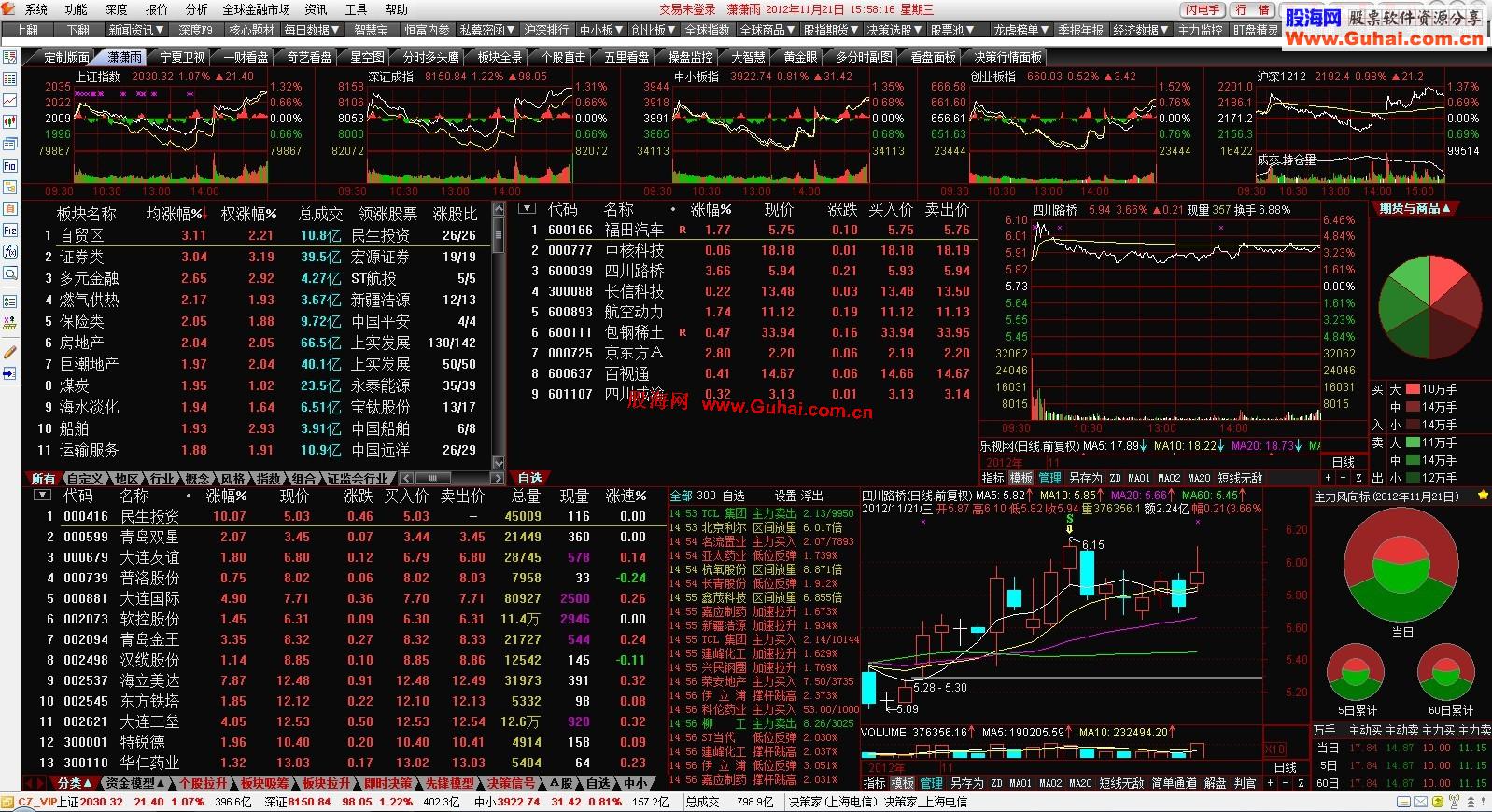Click the pencil drawing tool sidebar icon
Screen dimensions: 1492x812
(x=10, y=352)
